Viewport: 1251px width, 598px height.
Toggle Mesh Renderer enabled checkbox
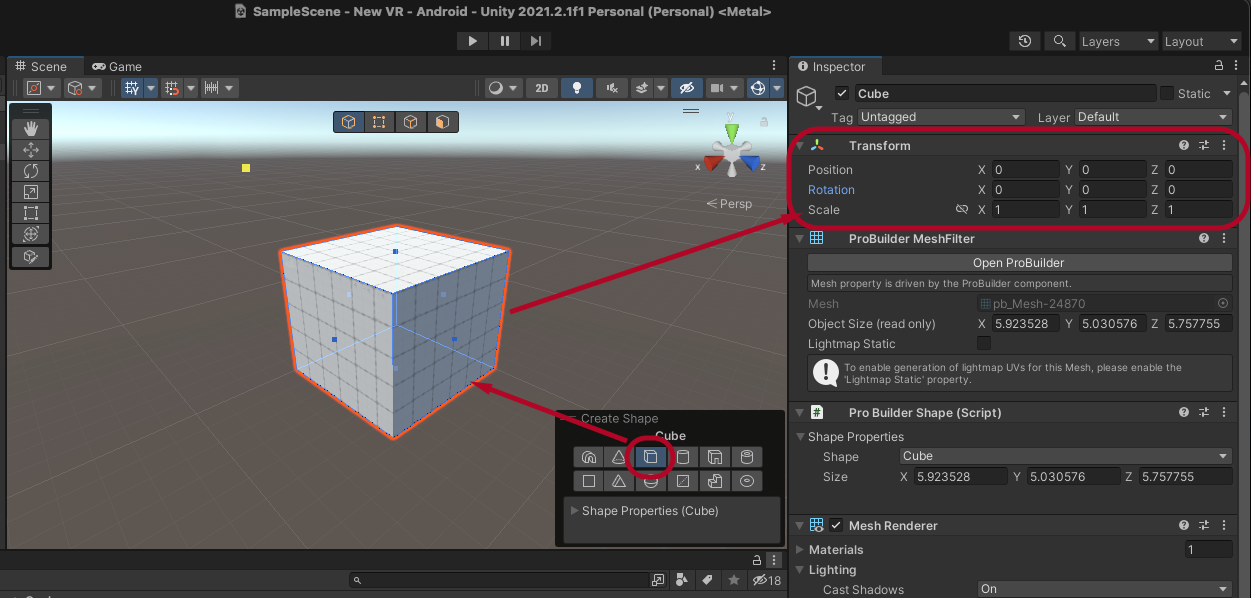(836, 525)
